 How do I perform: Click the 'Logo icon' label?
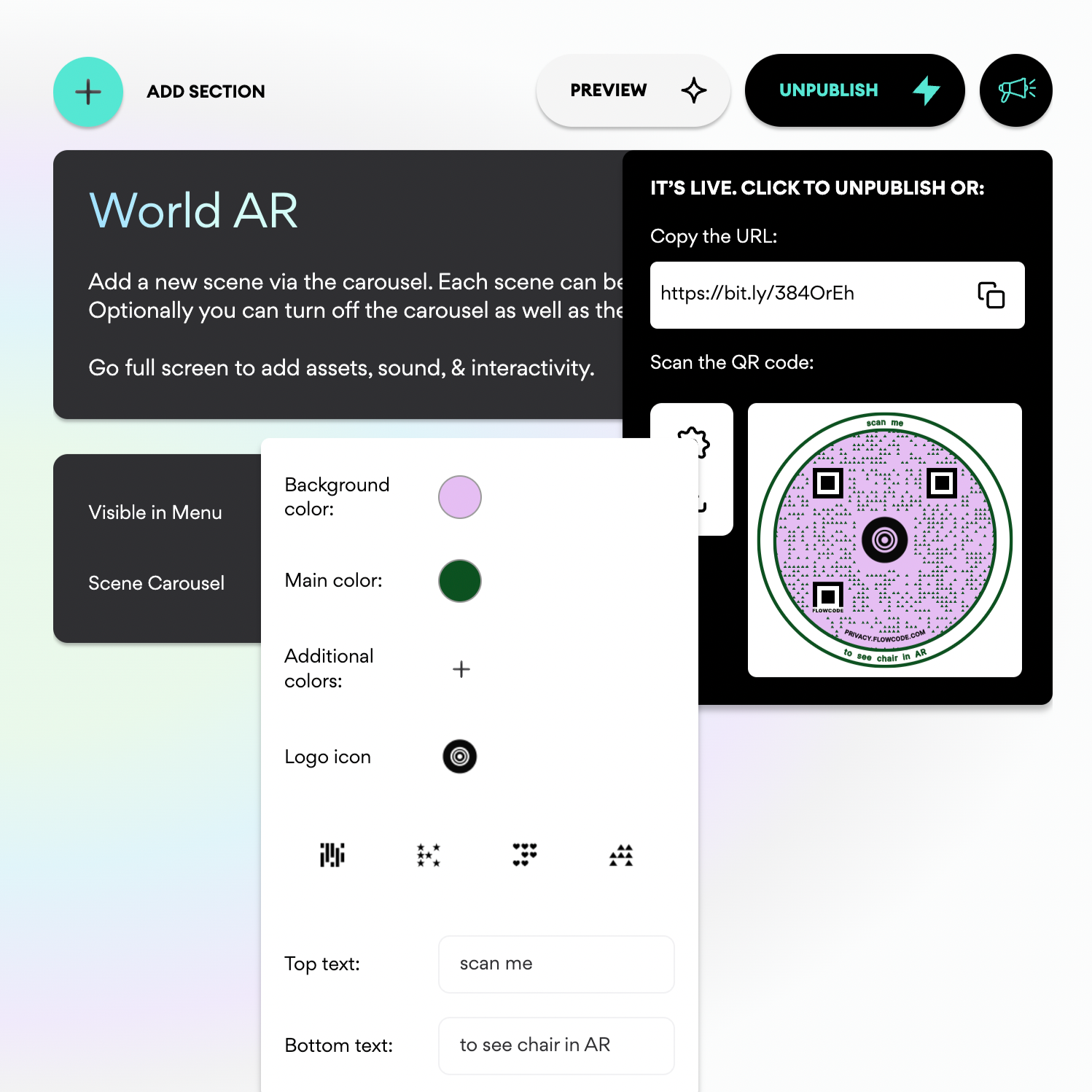pos(327,757)
